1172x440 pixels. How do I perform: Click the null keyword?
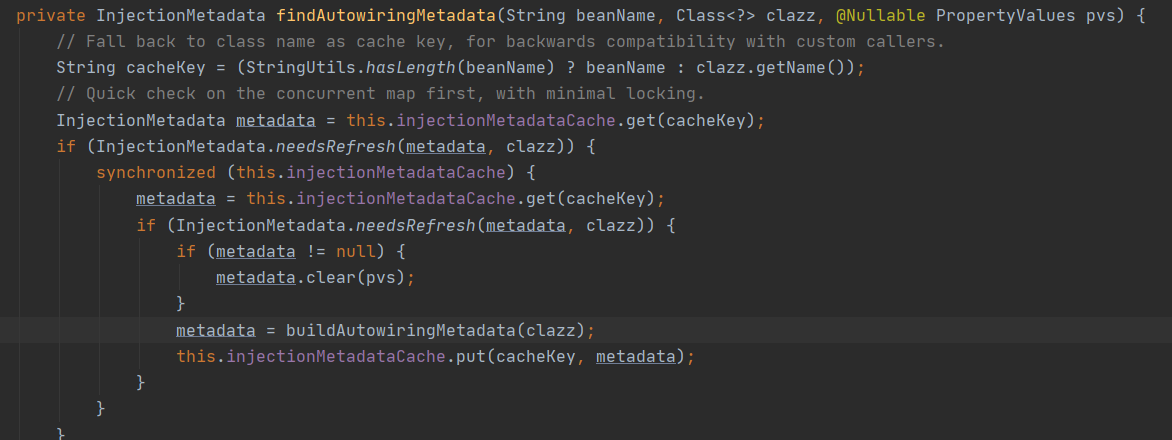coord(355,251)
